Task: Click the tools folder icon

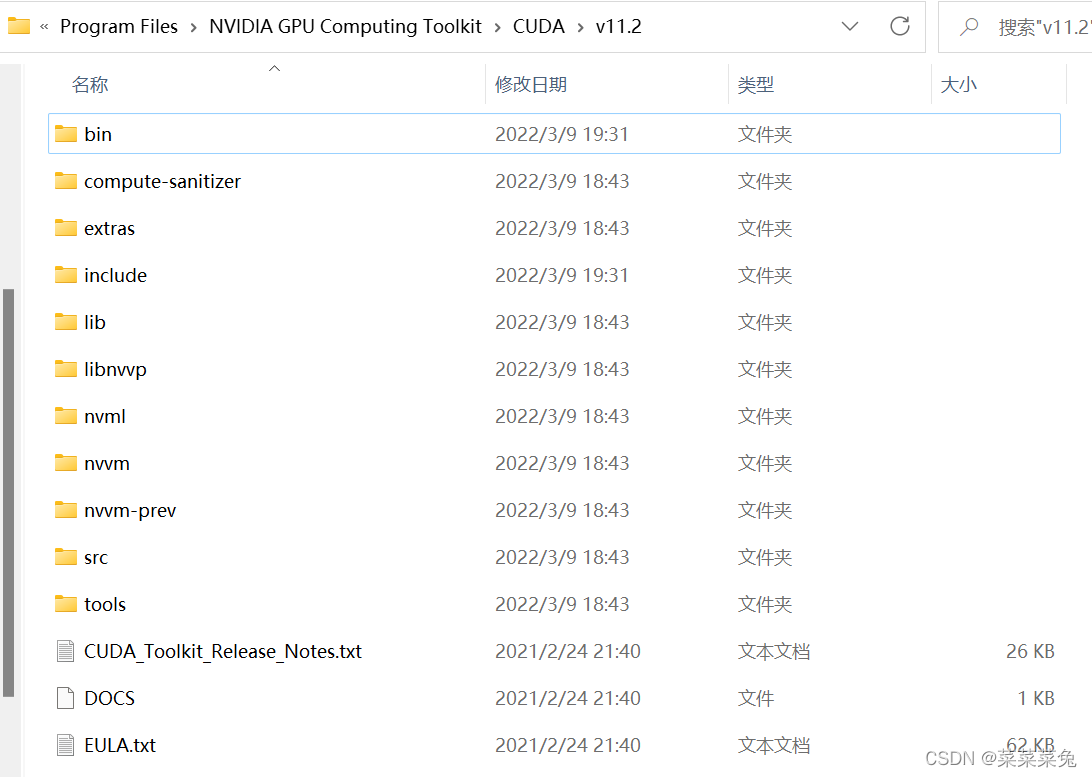Action: pos(65,604)
